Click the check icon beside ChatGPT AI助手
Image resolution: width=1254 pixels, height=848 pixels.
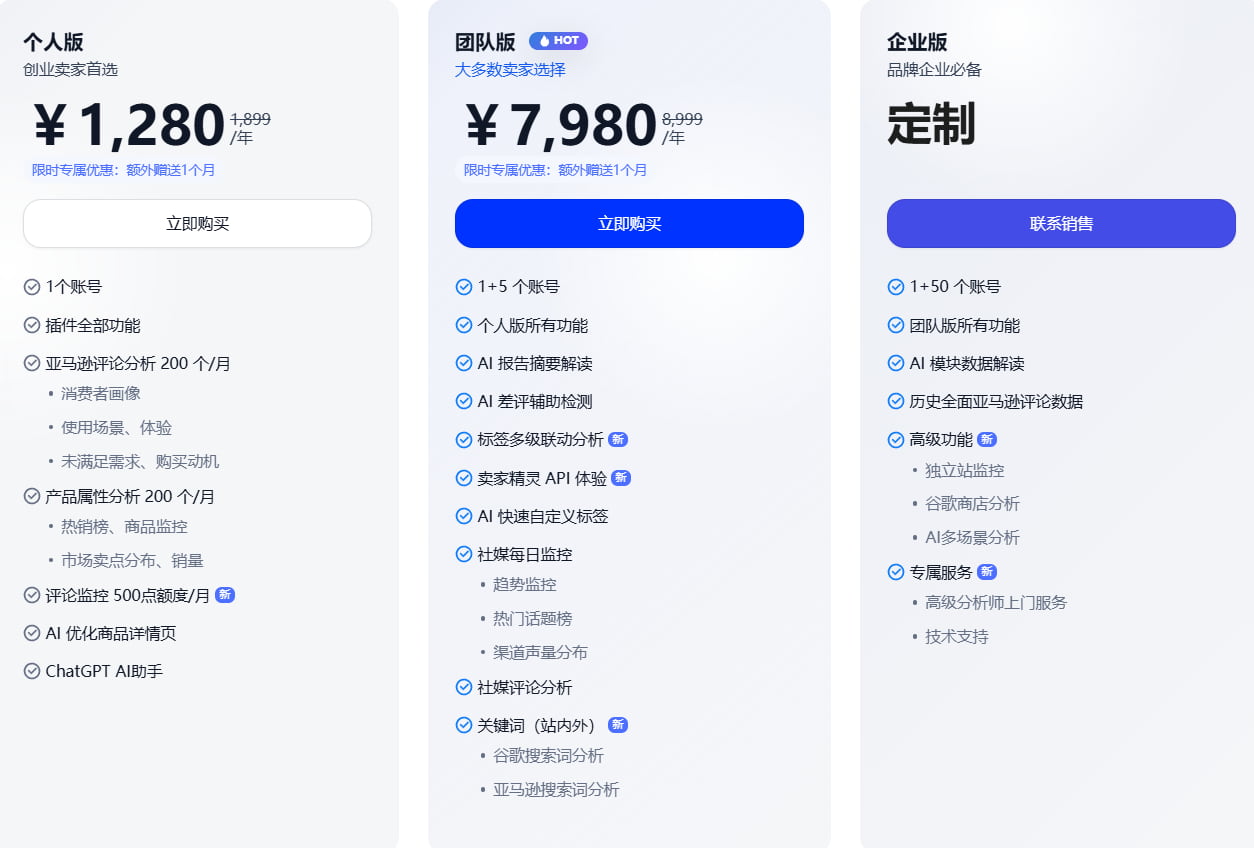click(32, 671)
